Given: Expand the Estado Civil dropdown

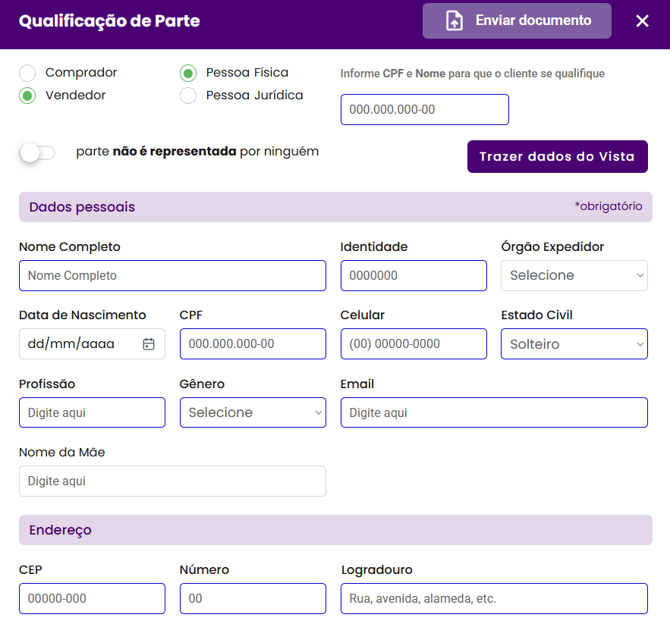Looking at the screenshot, I should pos(574,344).
